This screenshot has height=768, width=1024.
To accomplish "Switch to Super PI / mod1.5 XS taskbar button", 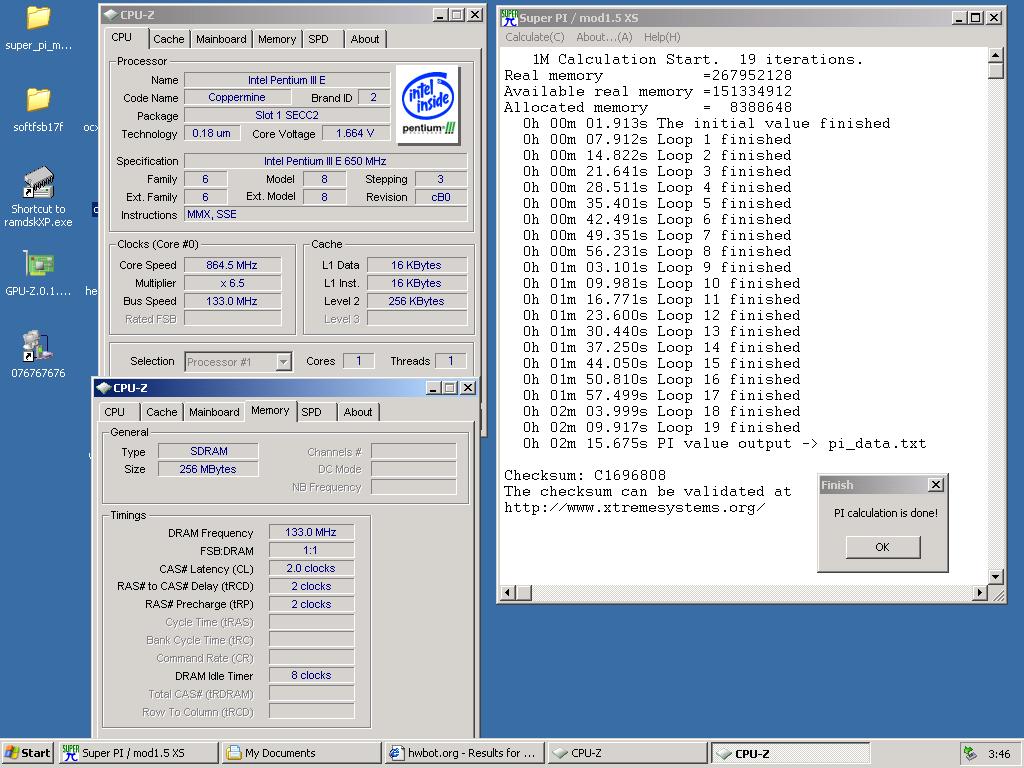I will 138,753.
